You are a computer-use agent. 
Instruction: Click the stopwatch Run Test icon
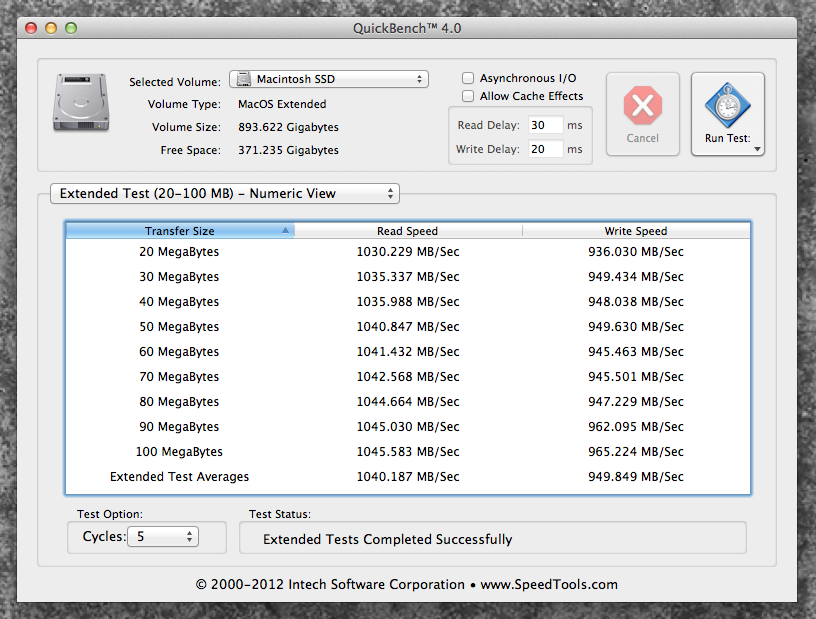tap(728, 105)
